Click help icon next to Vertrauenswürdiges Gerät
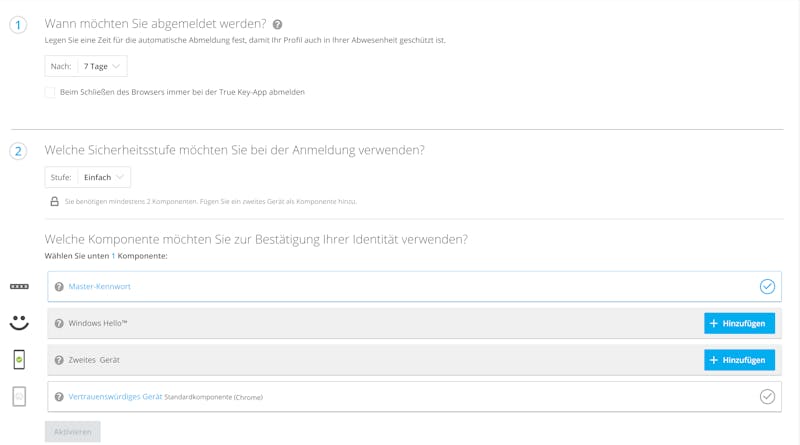The height and width of the screenshot is (445, 800). coord(59,397)
